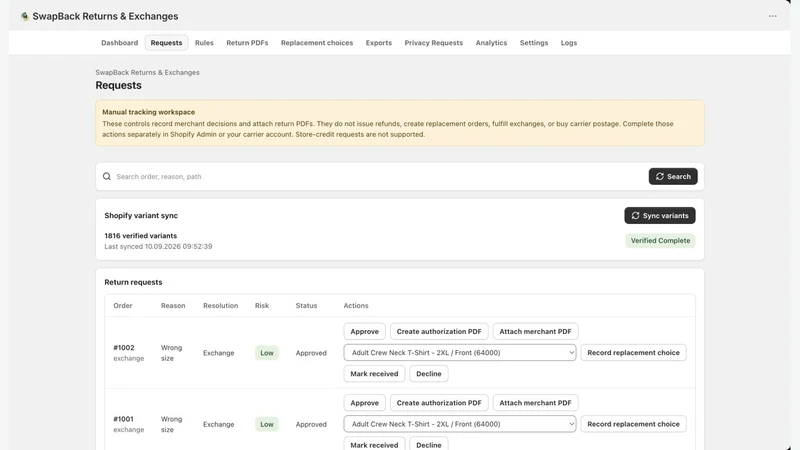The image size is (800, 450).
Task: Click the Manual tracking workspace heading
Action: (x=148, y=112)
